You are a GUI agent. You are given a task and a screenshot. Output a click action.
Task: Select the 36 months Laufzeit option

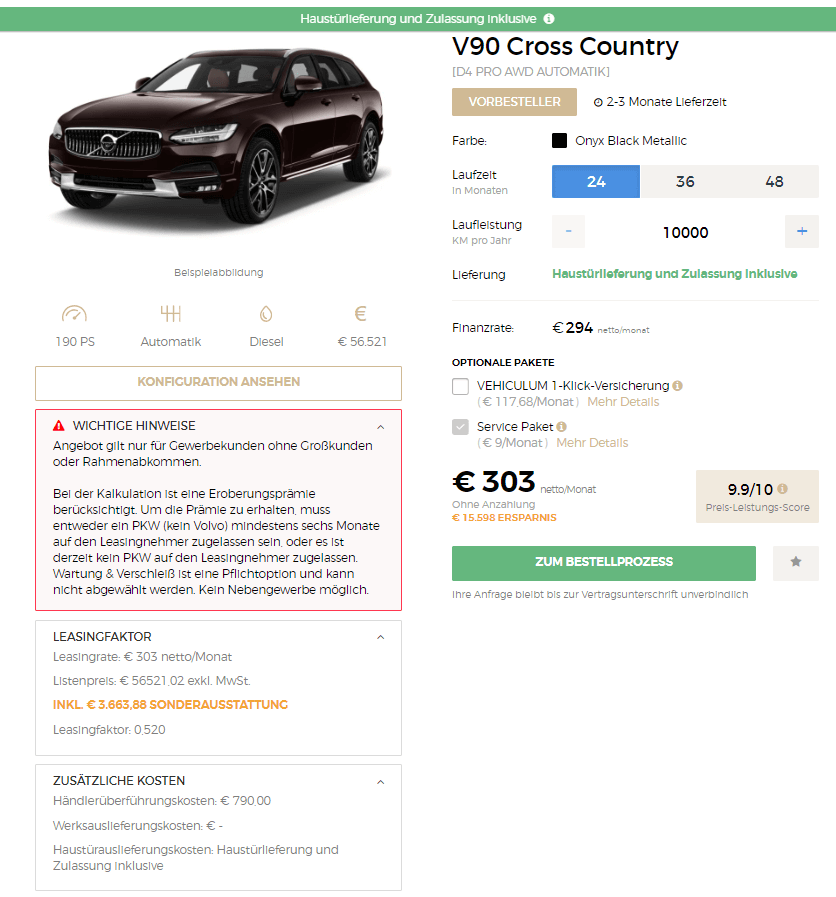pos(685,181)
